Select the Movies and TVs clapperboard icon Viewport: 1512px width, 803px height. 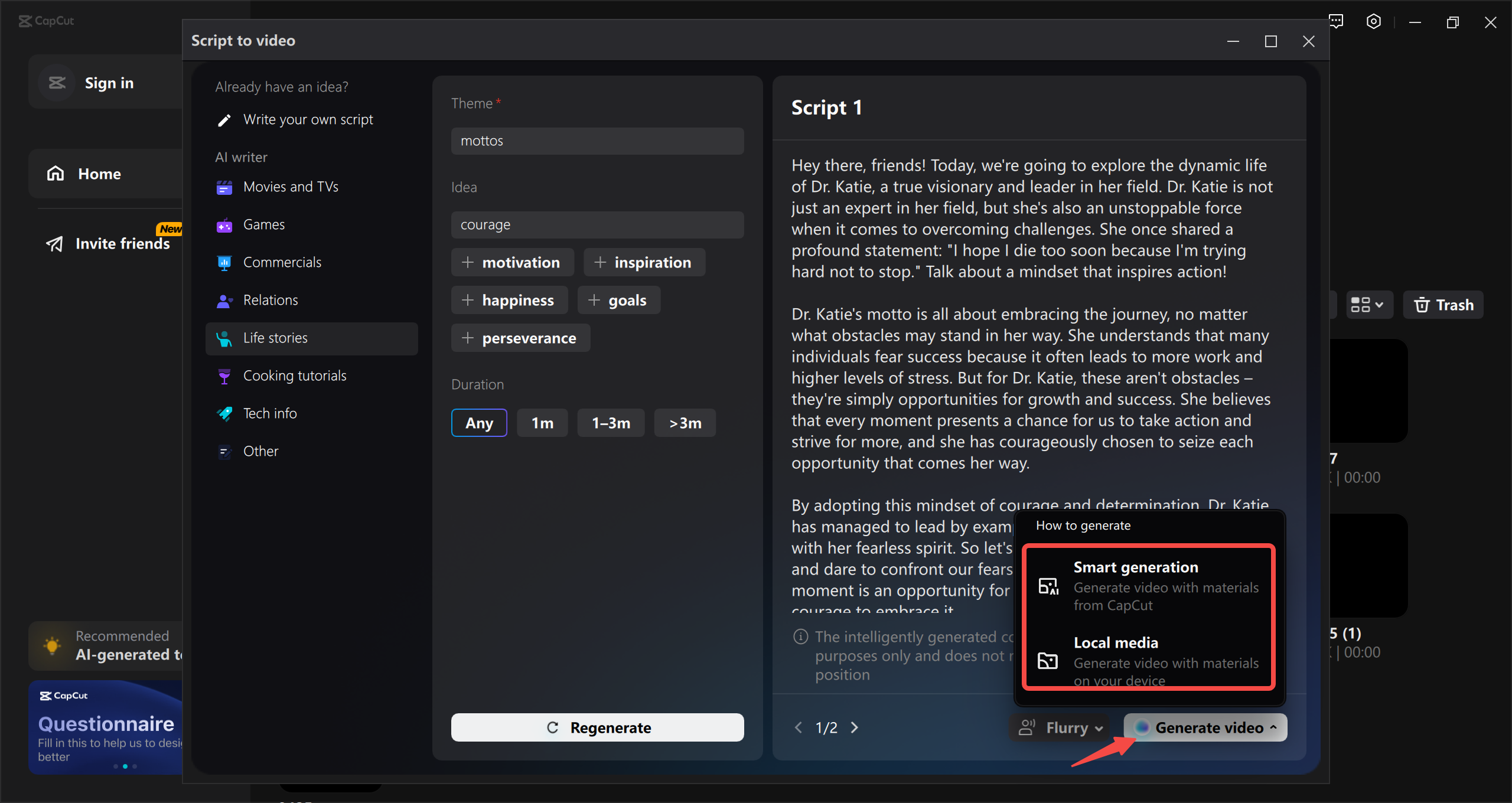224,187
